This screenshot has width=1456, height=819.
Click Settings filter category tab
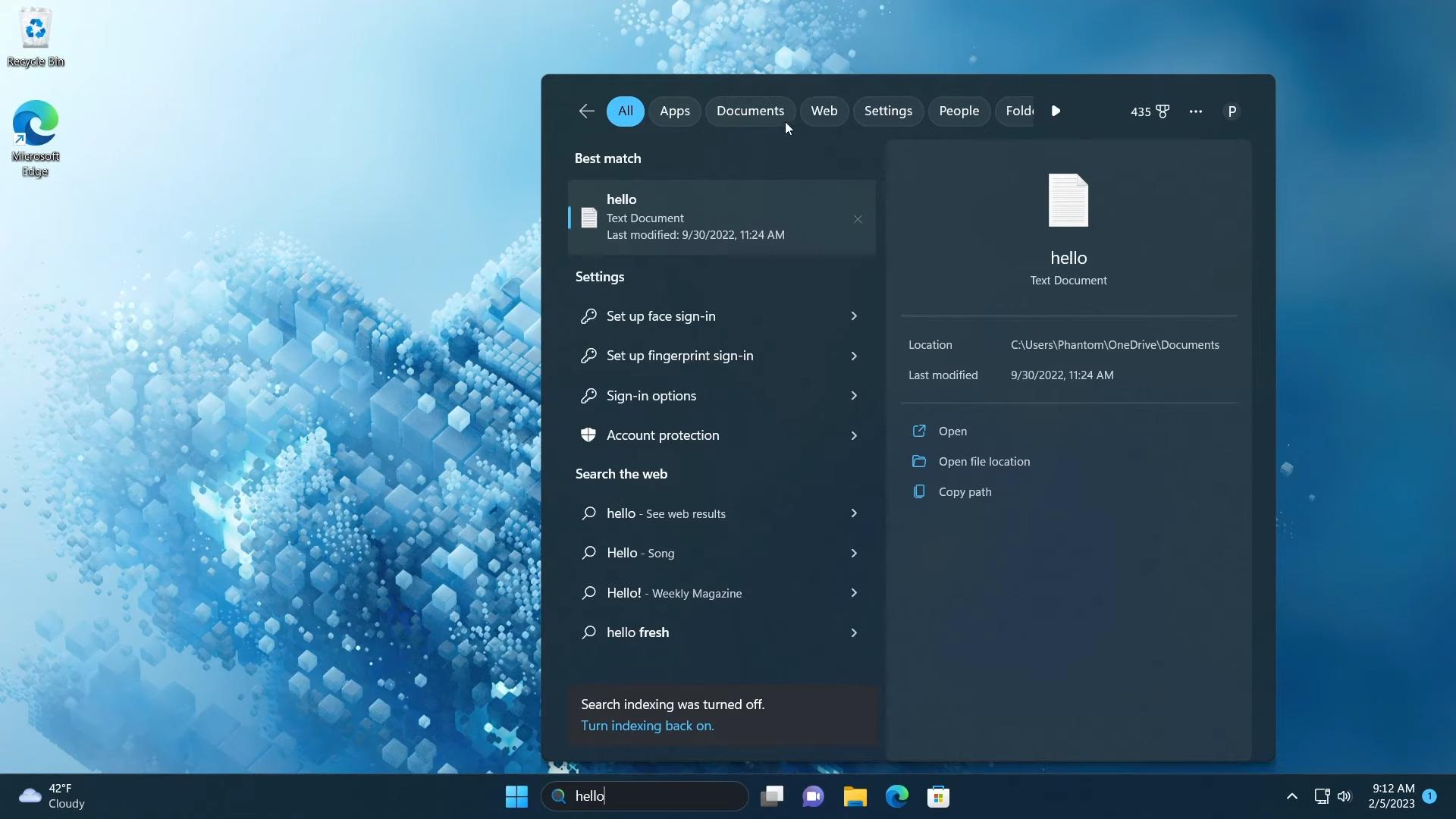click(x=888, y=110)
